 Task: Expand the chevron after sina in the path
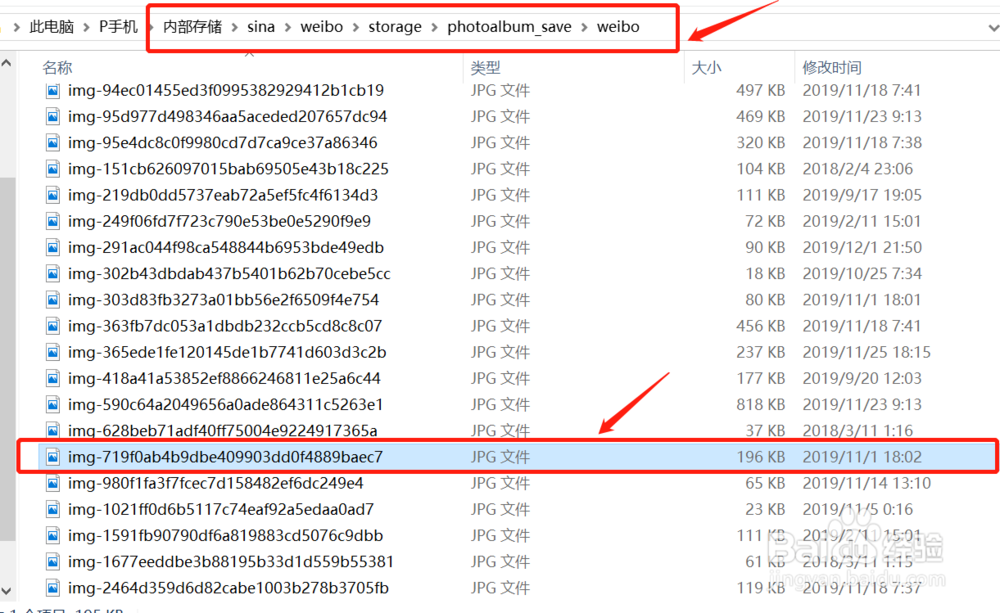pos(288,27)
